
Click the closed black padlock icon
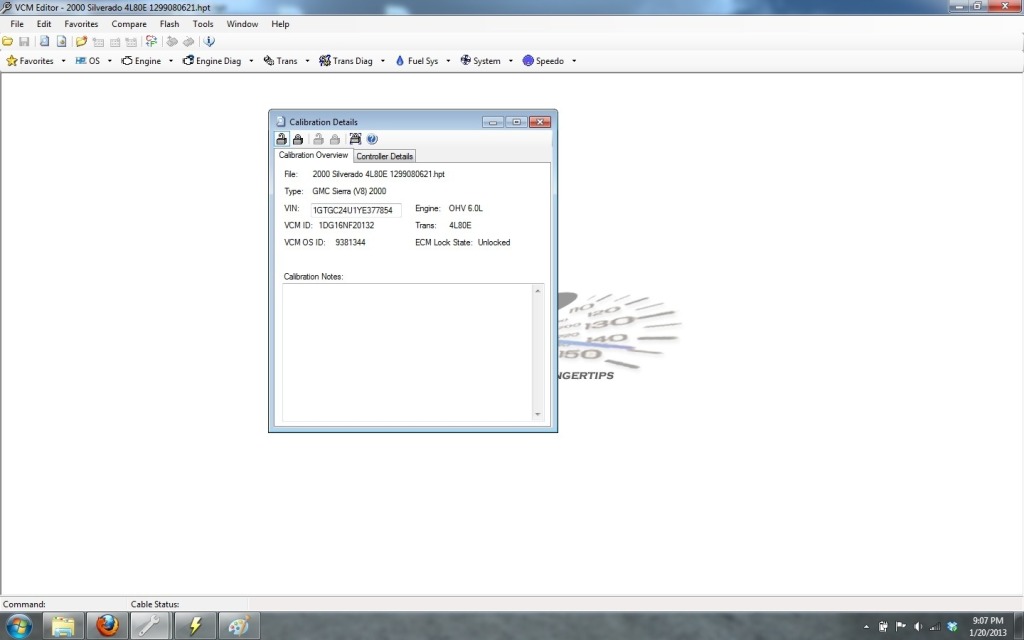298,139
